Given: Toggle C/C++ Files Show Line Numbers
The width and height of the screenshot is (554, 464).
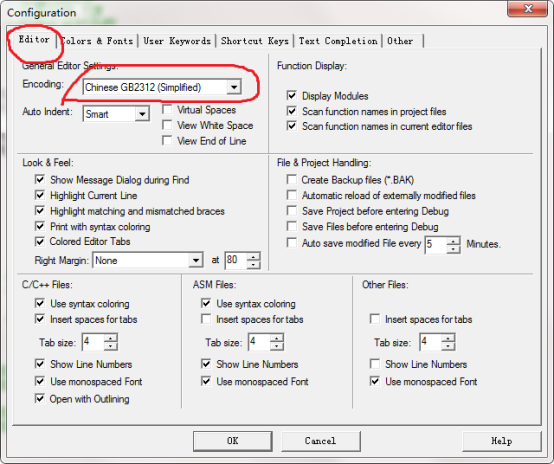Looking at the screenshot, I should 40,364.
